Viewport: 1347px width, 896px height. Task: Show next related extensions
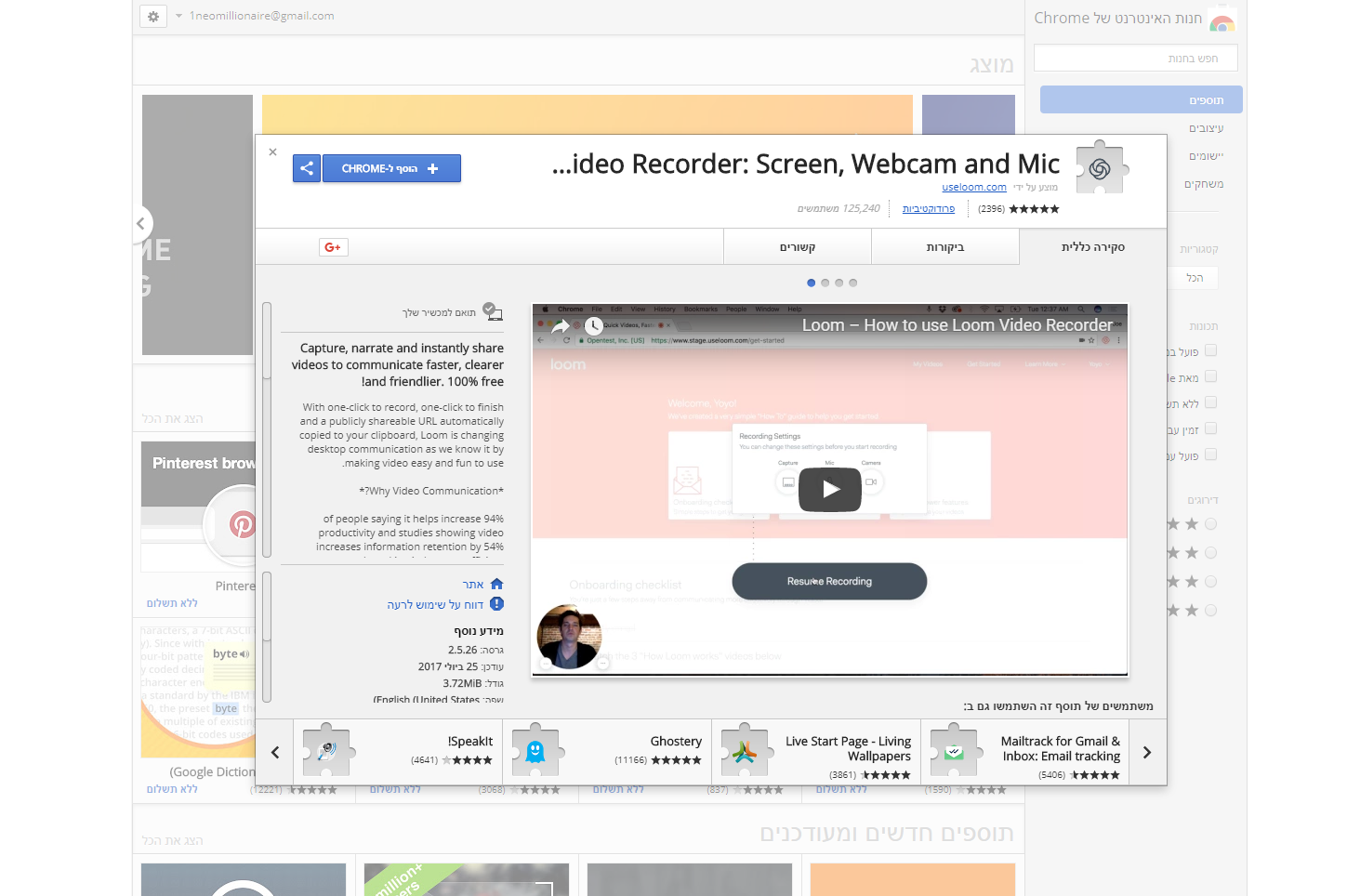(1147, 752)
